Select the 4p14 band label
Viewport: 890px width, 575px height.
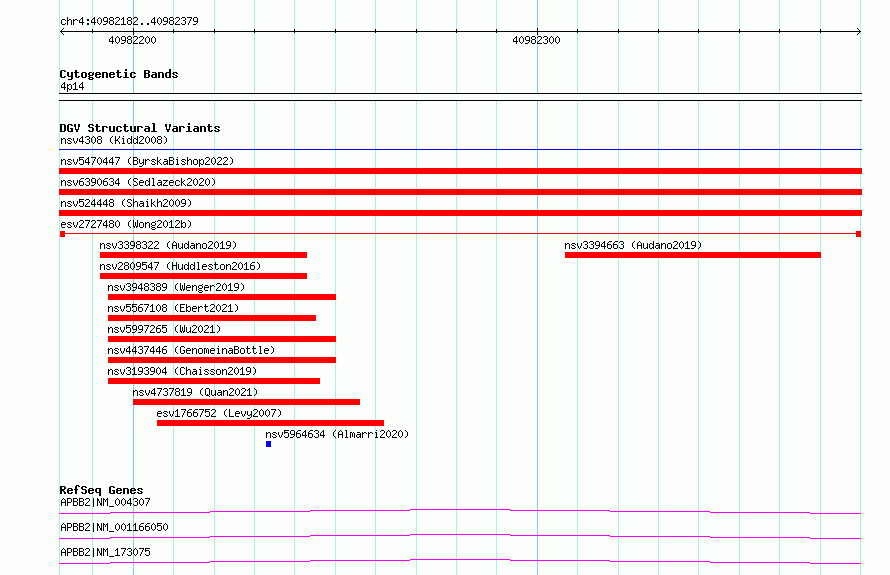point(72,86)
